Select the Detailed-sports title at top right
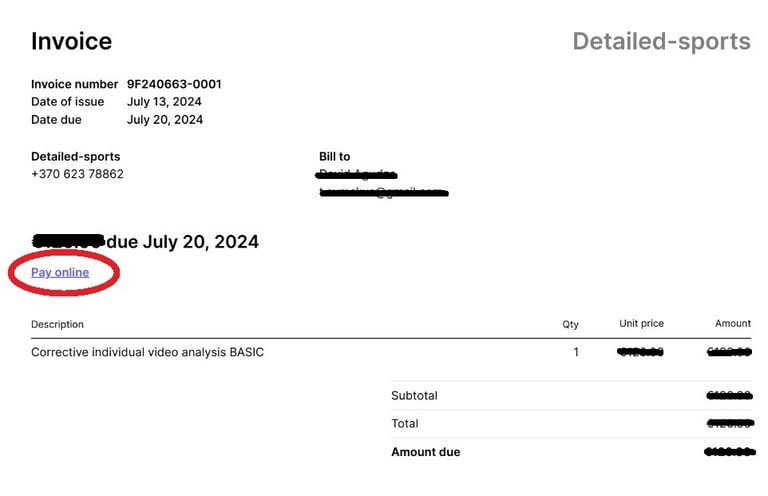The image size is (768, 496). (x=661, y=42)
